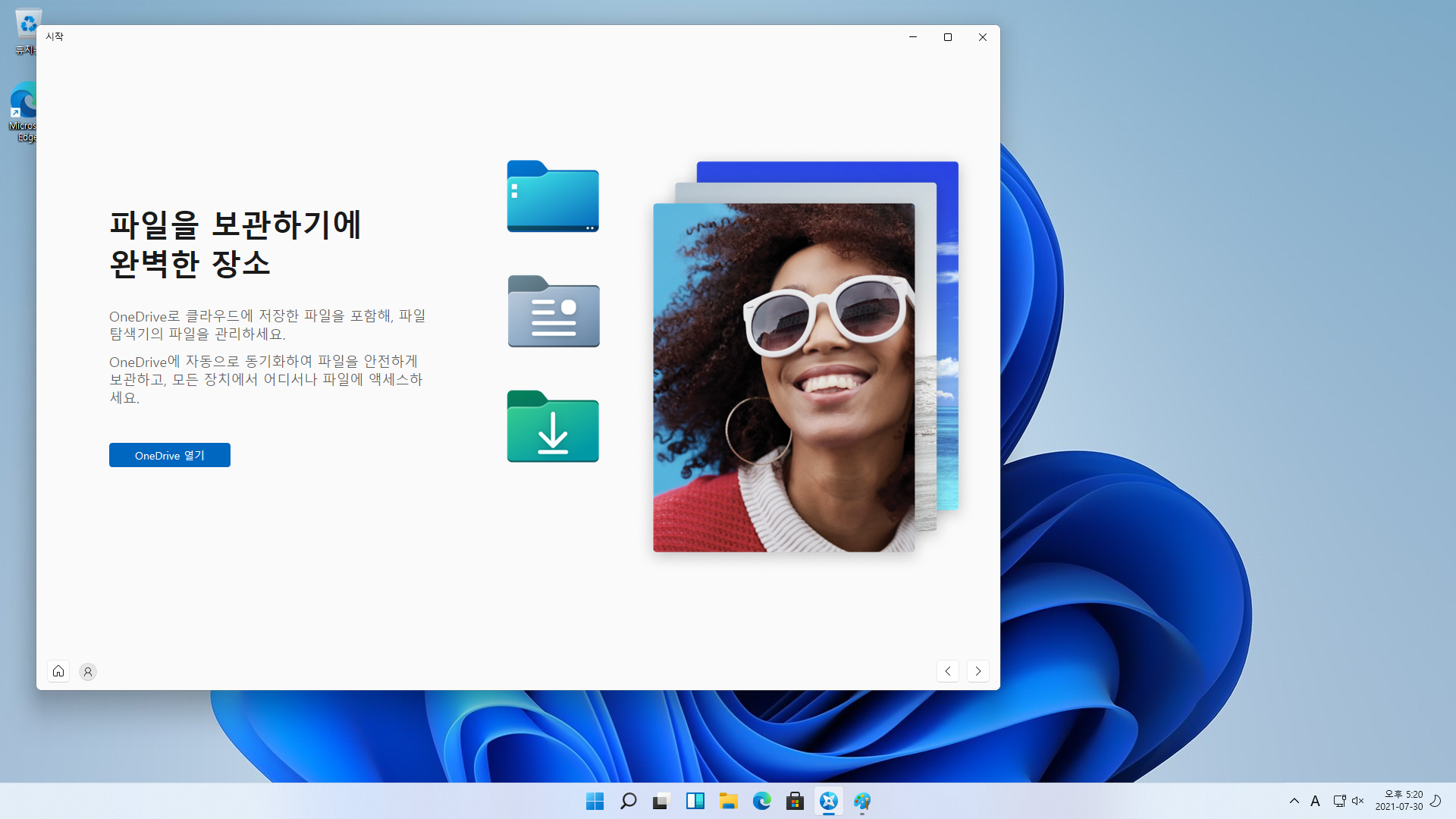Click the paragraph starting OneDrive로 클라우드에
This screenshot has width=1456, height=819.
coord(268,325)
